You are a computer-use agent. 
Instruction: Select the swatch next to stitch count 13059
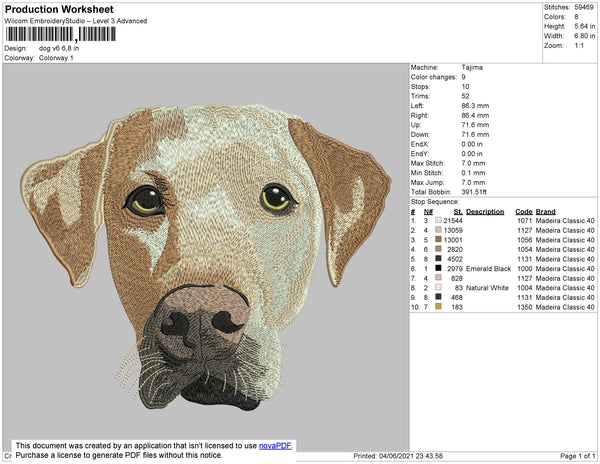point(438,230)
